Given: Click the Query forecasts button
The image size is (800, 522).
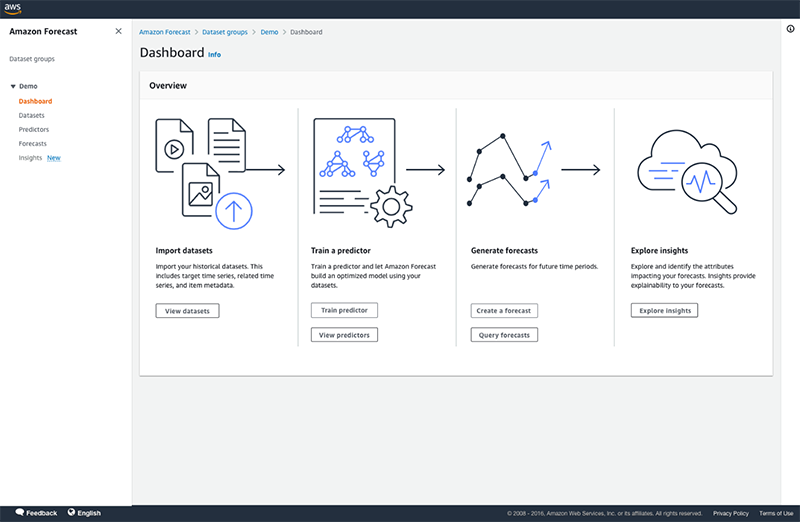Looking at the screenshot, I should pos(504,335).
